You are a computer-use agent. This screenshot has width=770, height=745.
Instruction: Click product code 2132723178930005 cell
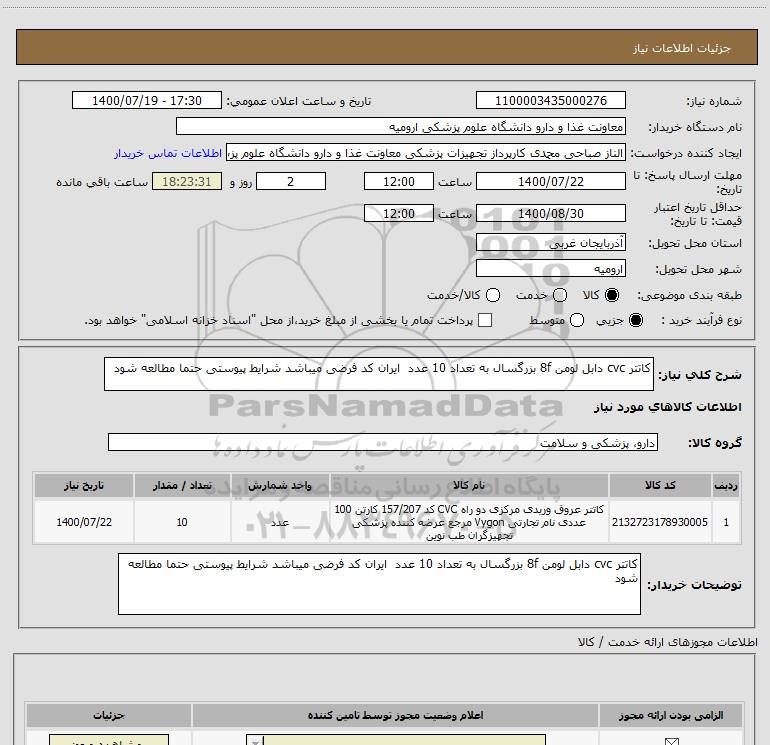pos(660,522)
